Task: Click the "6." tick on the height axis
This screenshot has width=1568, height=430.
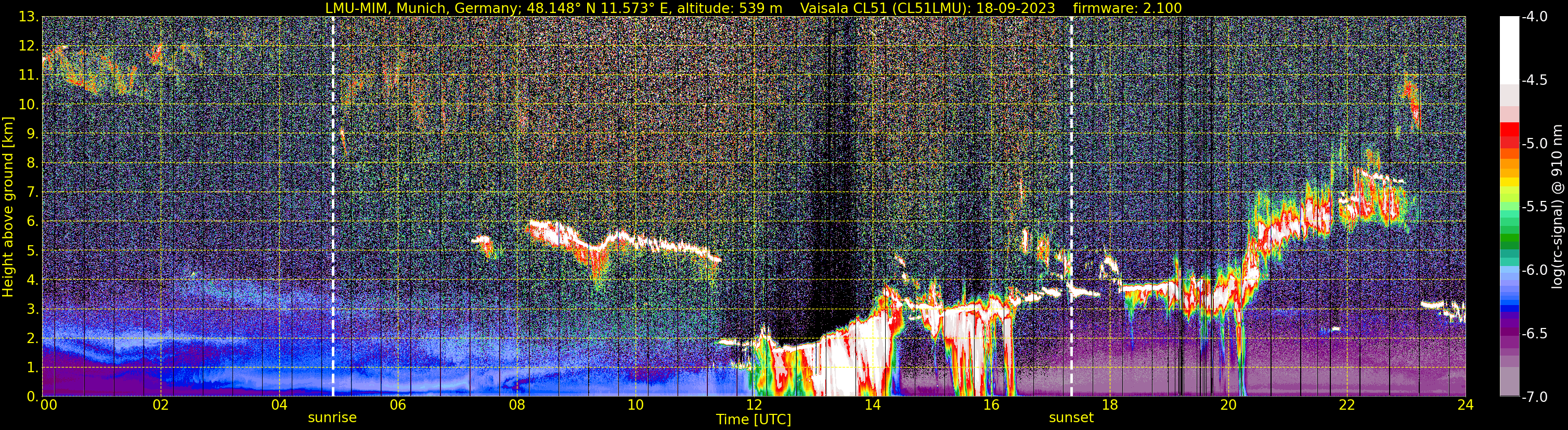Action: [x=33, y=222]
